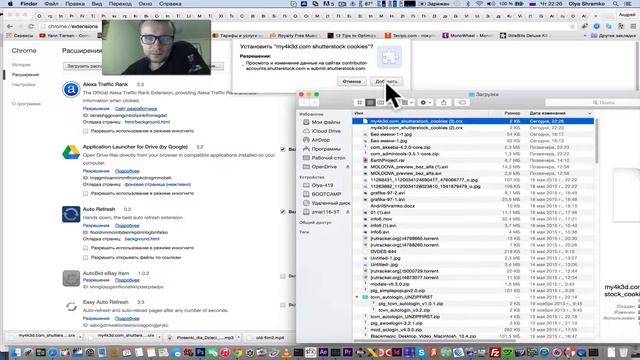This screenshot has height=360, width=640.
Task: Eject OpenDrive in Finder sidebar
Action: click(x=348, y=167)
